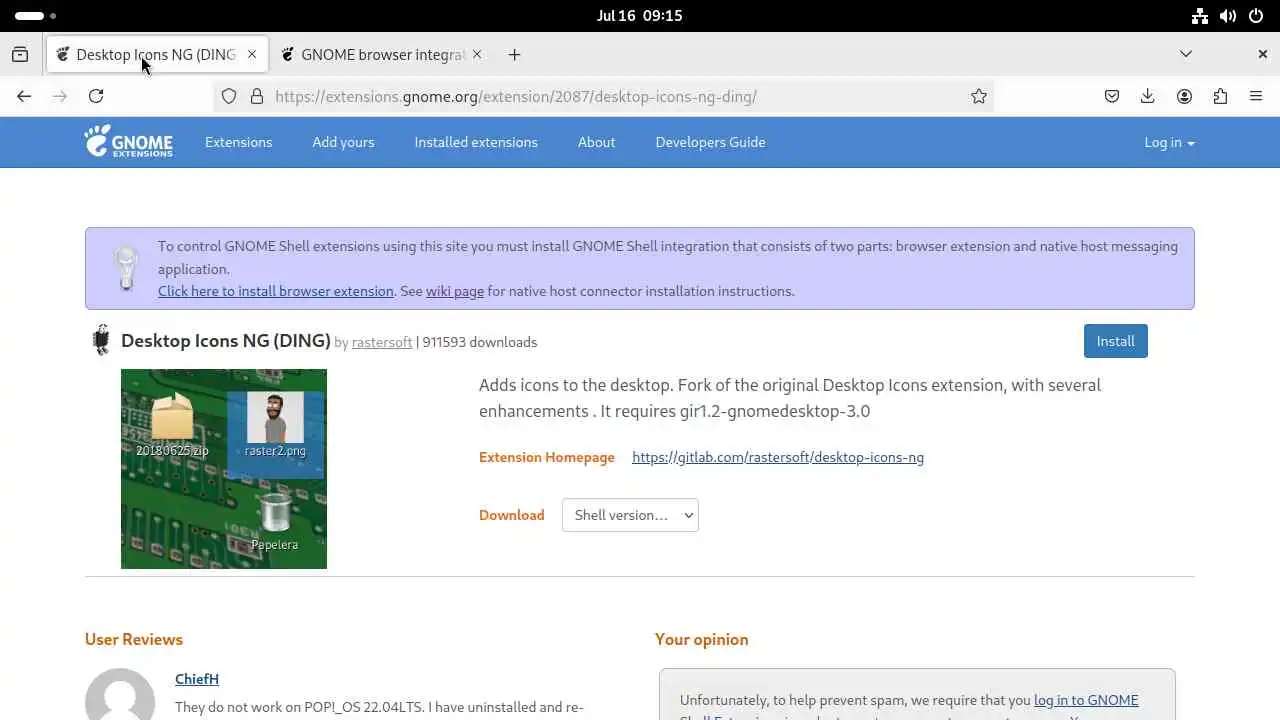
Task: Click the 911593 downloads text
Action: [480, 342]
